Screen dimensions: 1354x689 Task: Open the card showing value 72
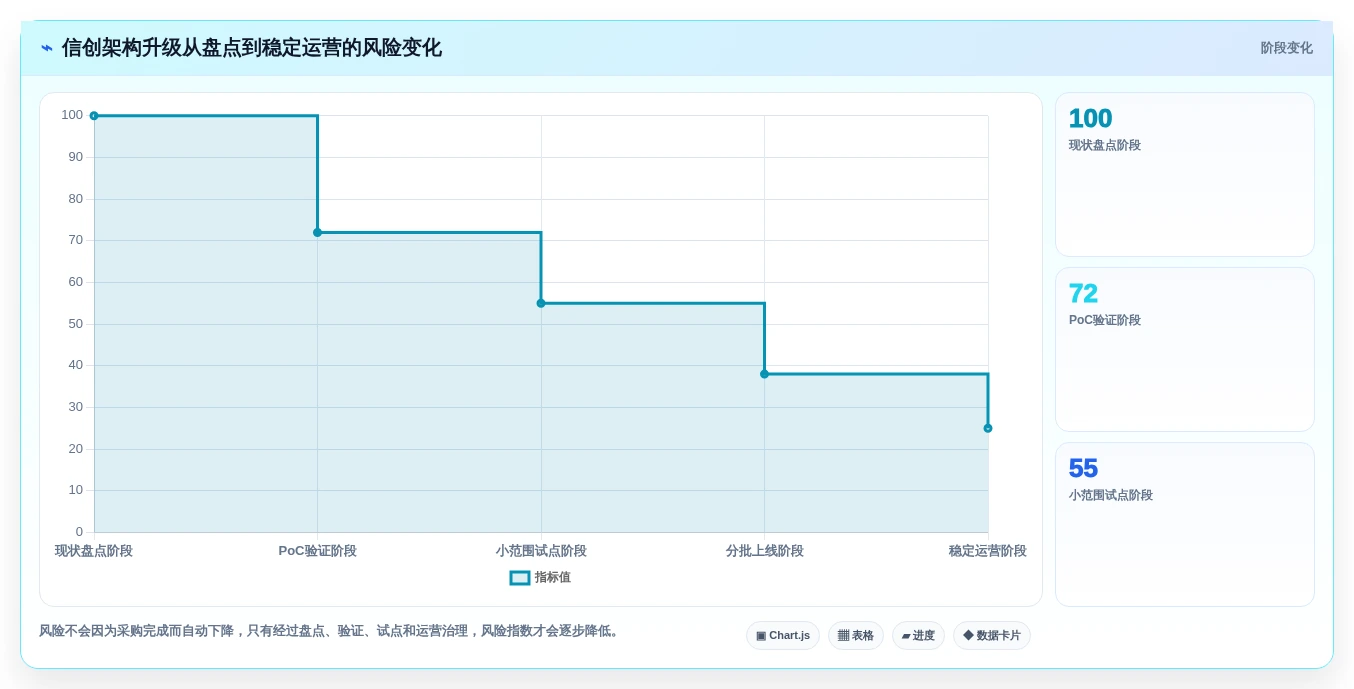click(x=1185, y=350)
